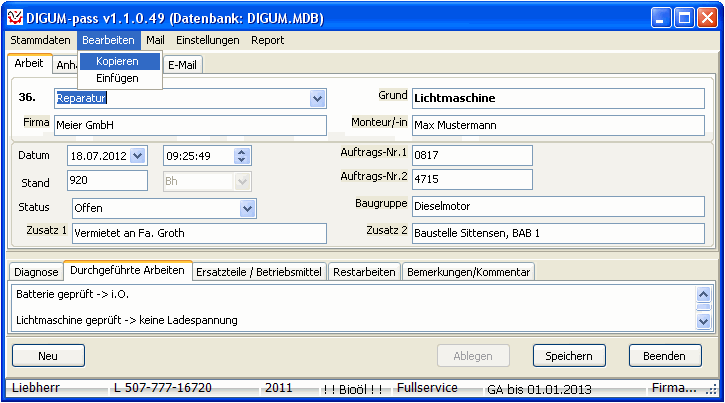725x403 pixels.
Task: Open the Bemerkungen/Kommentar tab
Action: [x=469, y=271]
